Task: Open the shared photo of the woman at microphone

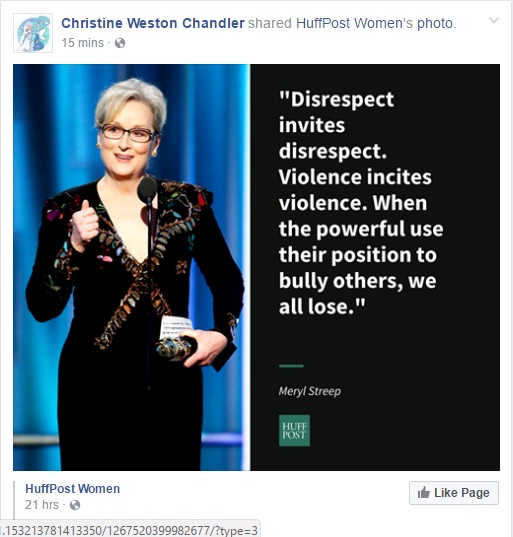Action: (132, 267)
